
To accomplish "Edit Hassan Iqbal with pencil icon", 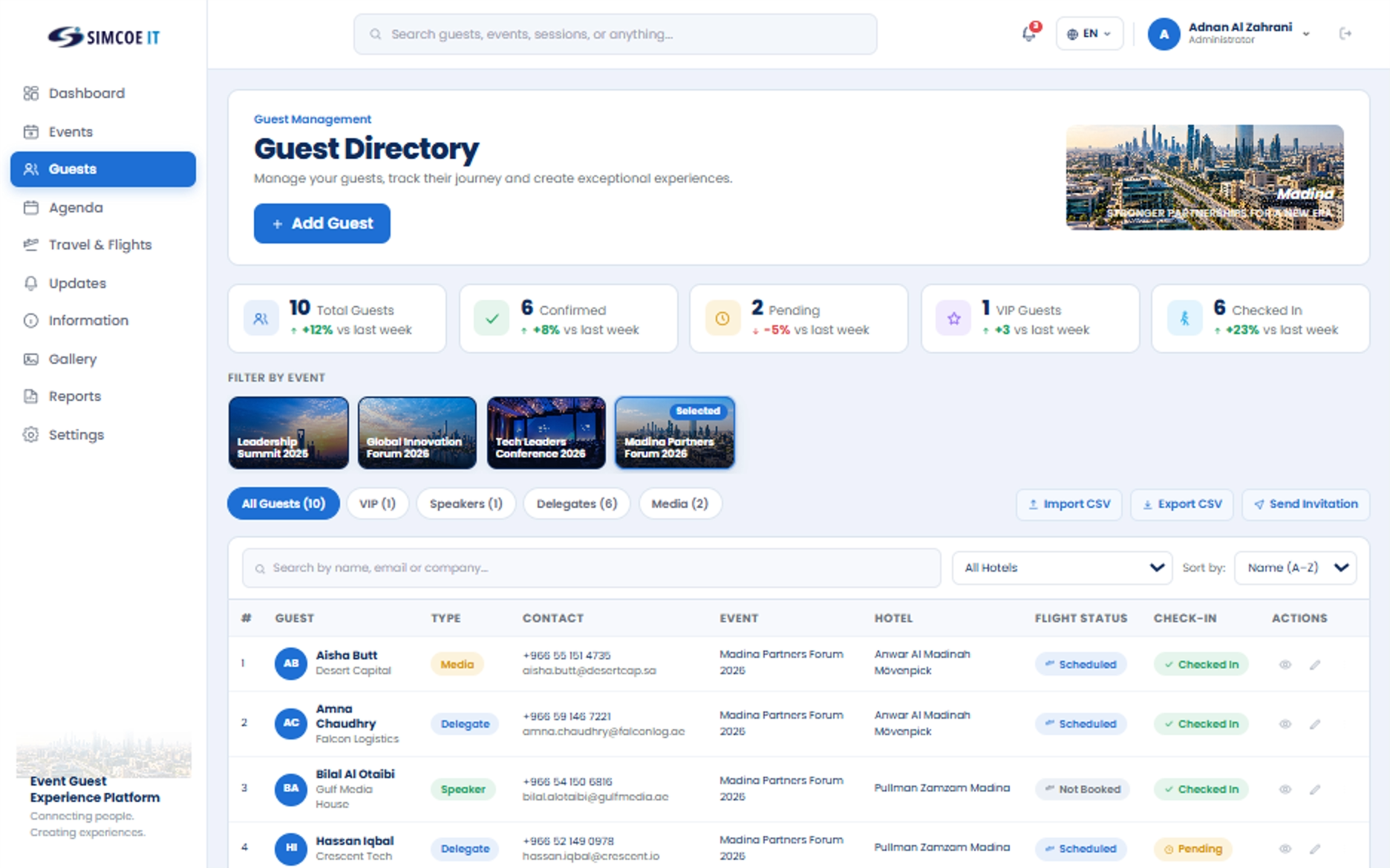I will pyautogui.click(x=1315, y=849).
